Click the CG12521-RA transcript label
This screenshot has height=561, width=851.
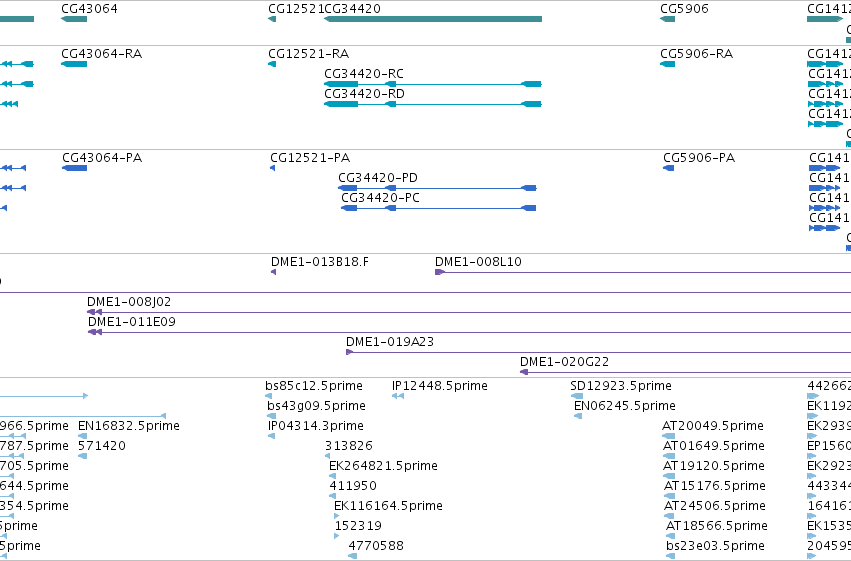coord(308,54)
